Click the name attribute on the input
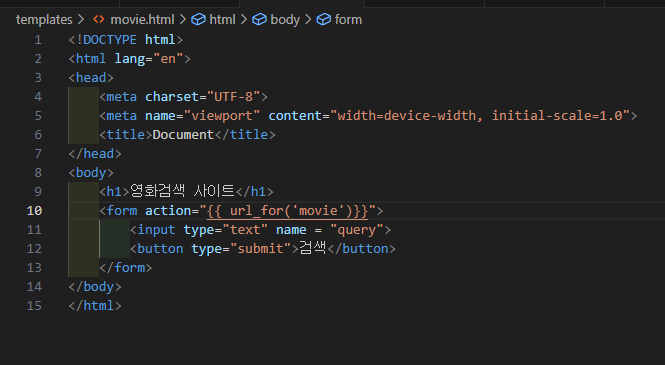 (x=291, y=230)
